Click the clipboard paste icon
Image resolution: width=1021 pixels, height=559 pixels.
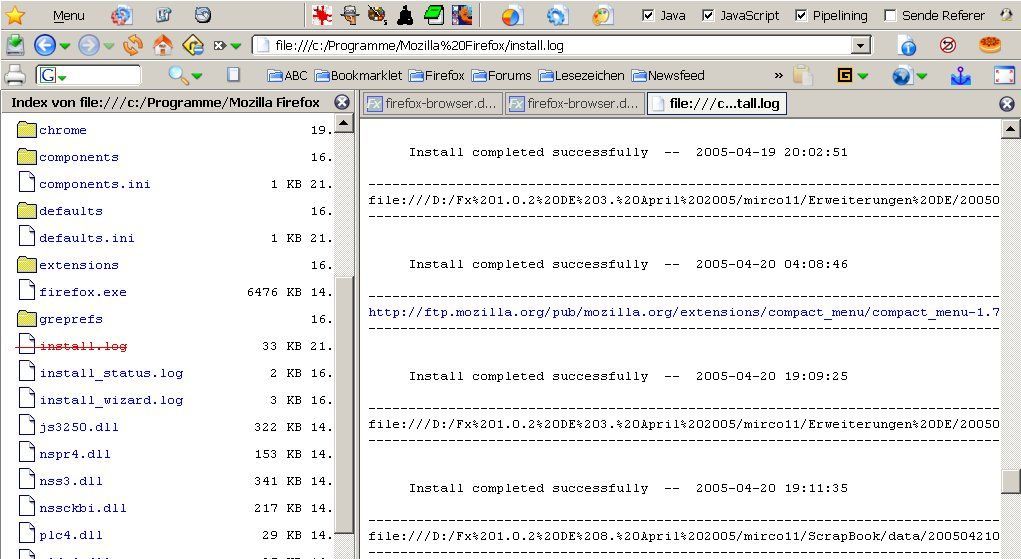(x=802, y=76)
